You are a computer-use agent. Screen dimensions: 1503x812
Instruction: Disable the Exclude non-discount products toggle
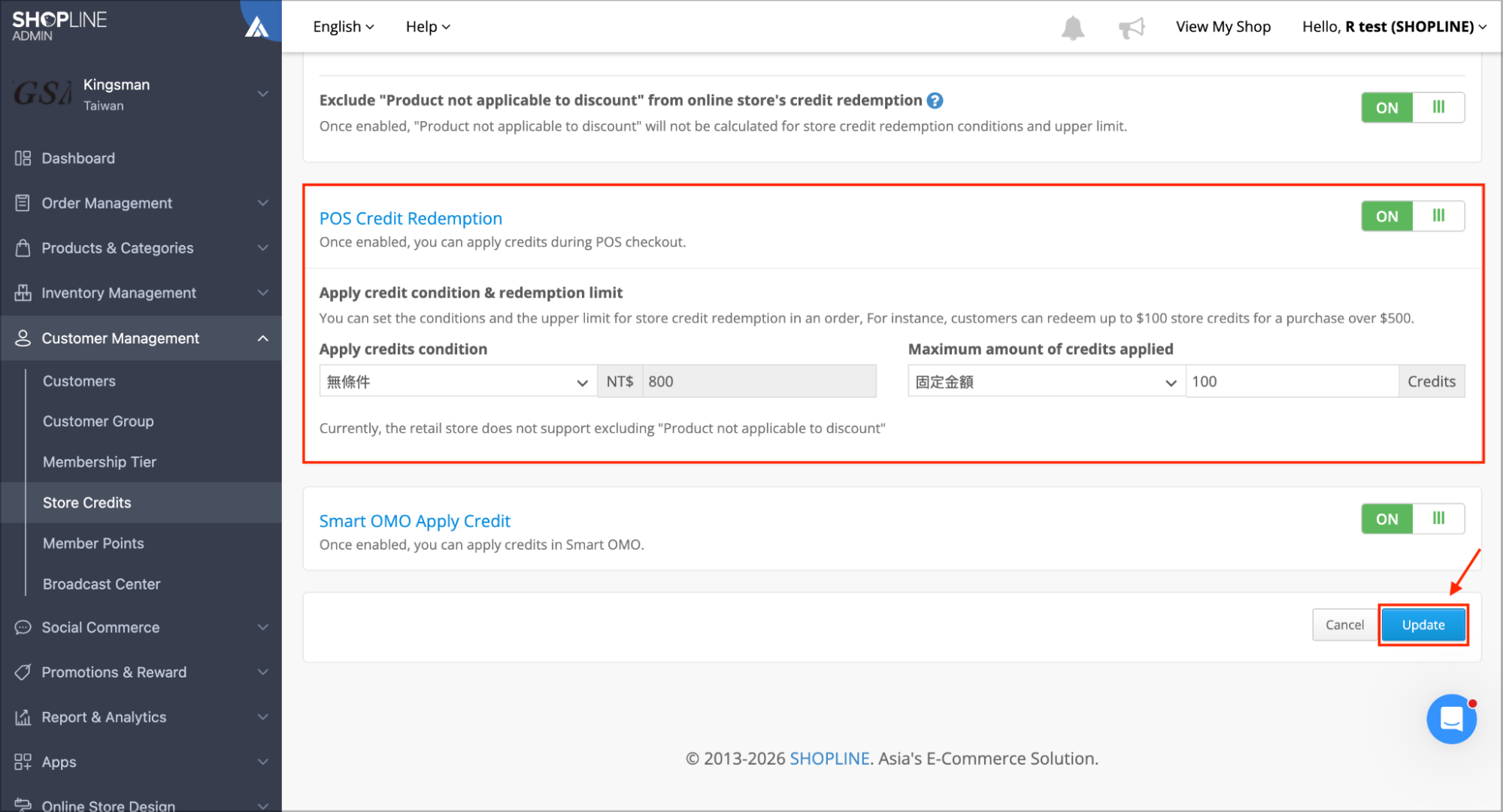tap(1413, 108)
